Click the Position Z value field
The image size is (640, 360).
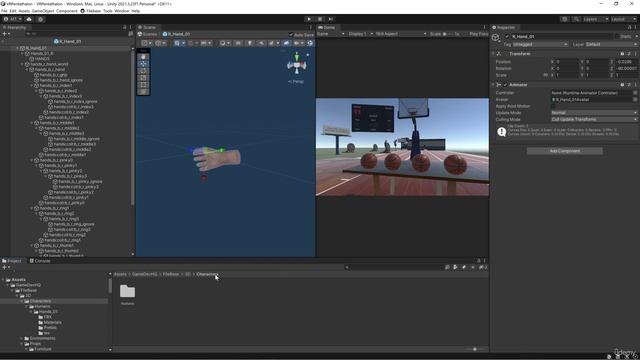pos(627,62)
